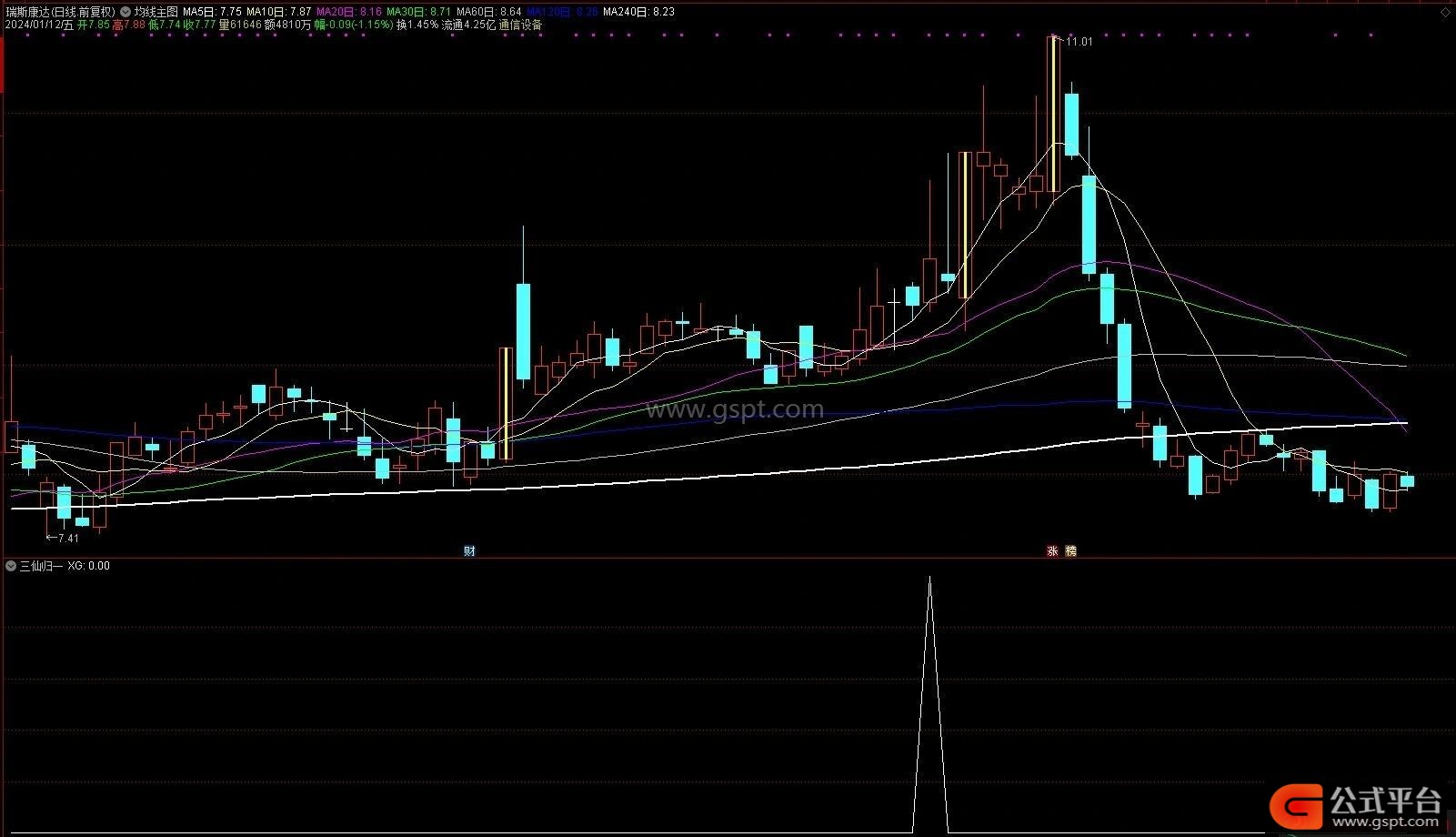Click the MA120日 blue label
This screenshot has height=837, width=1456.
tap(562, 12)
